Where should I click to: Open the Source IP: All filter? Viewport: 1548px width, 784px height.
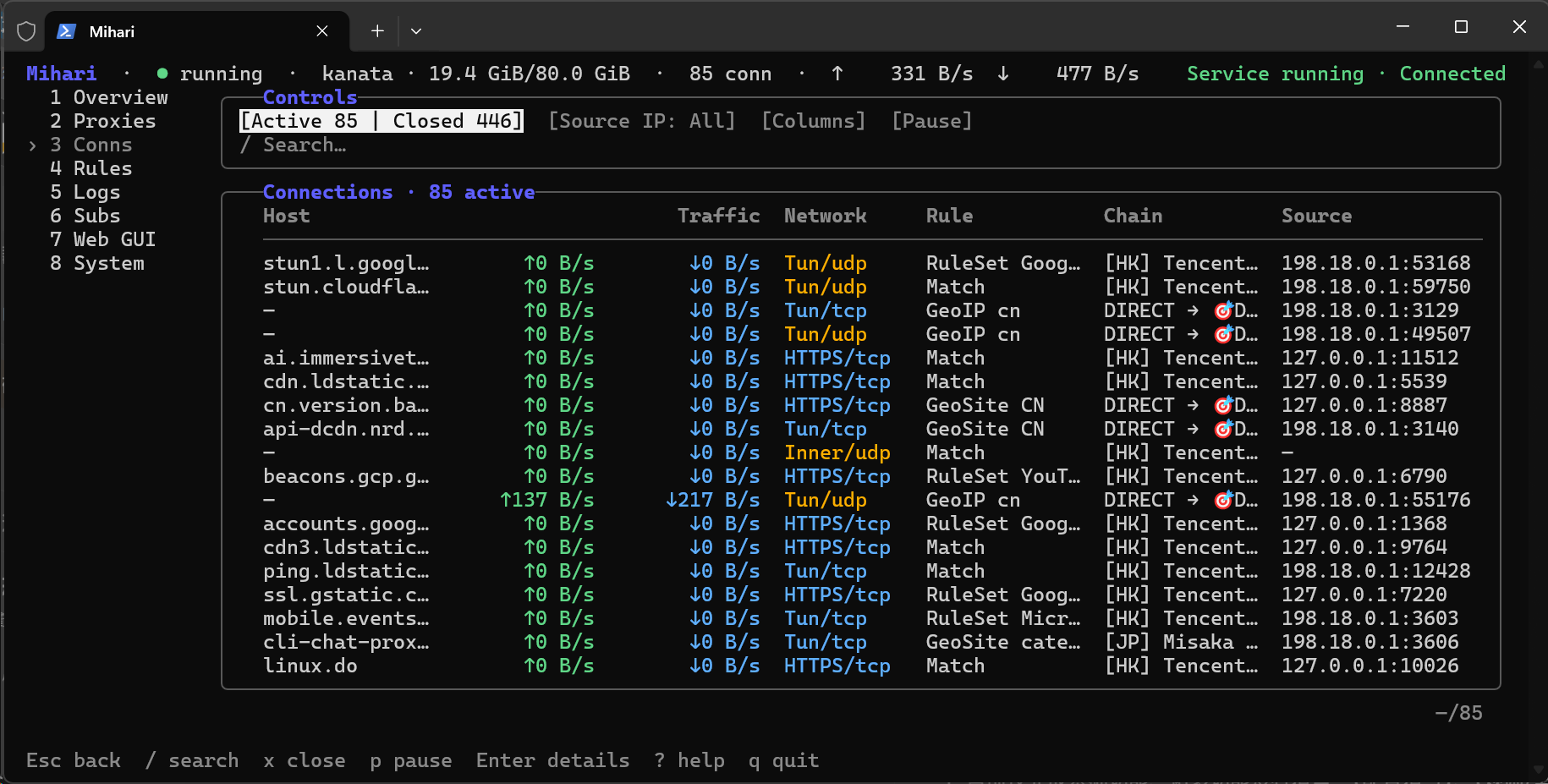642,121
